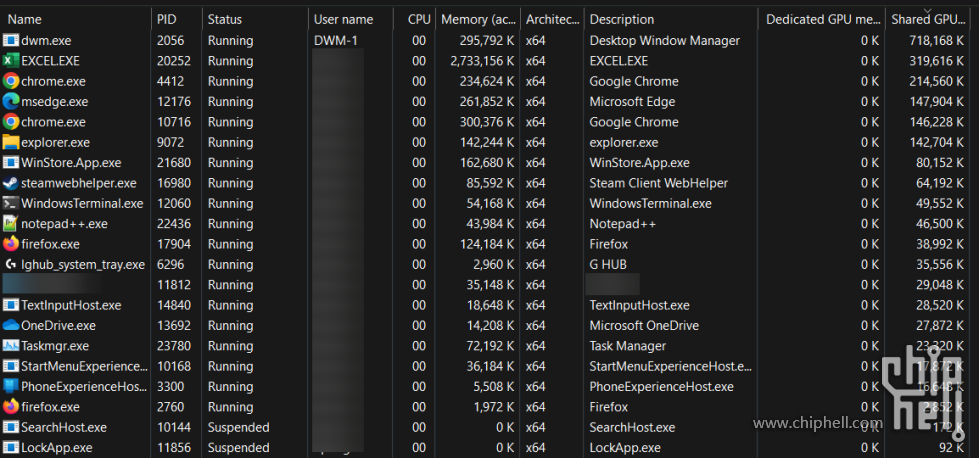The height and width of the screenshot is (458, 979).
Task: Click the Chrome icon for PID 4412
Action: click(11, 81)
